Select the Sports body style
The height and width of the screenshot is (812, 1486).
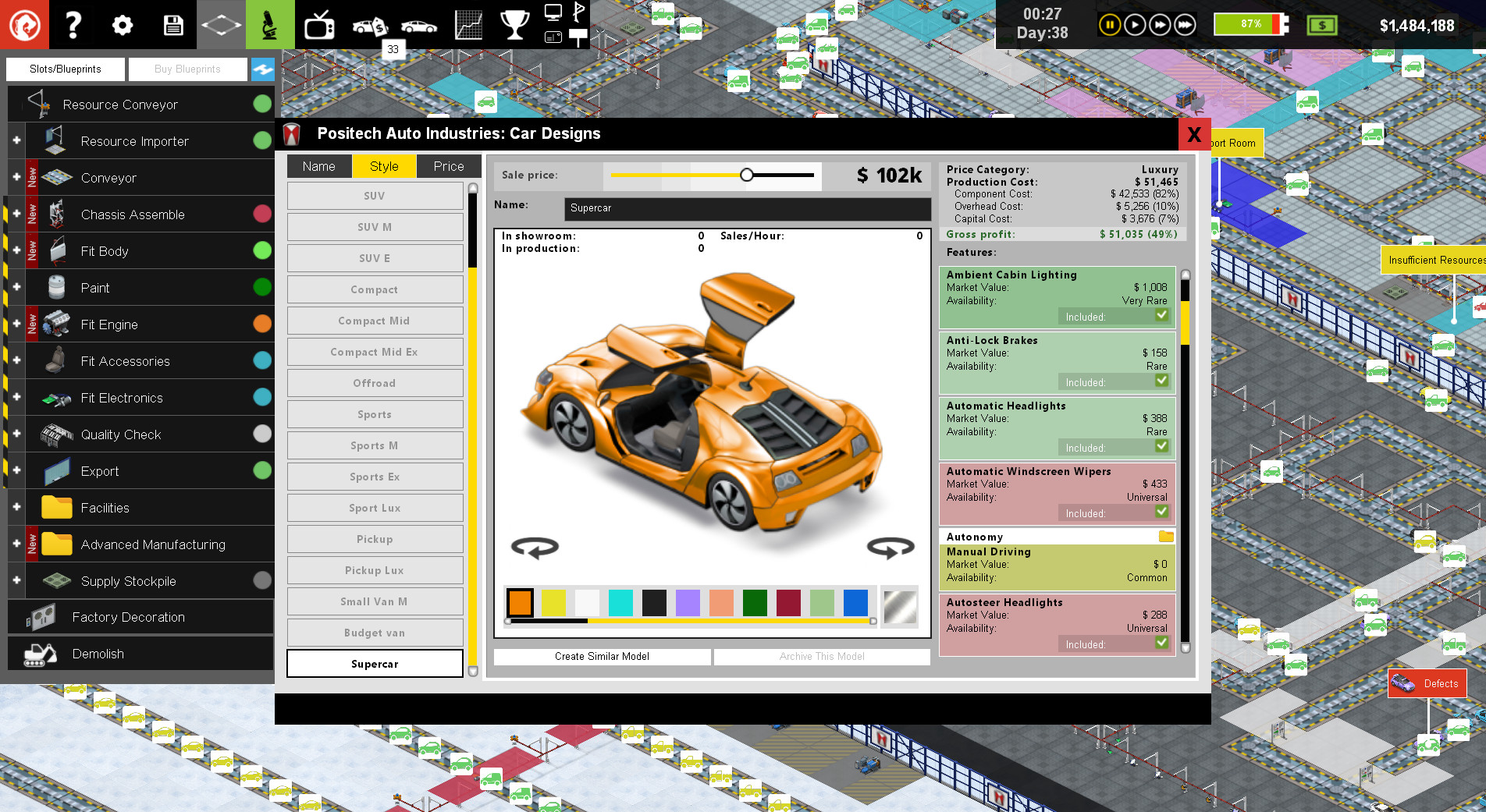click(x=375, y=413)
